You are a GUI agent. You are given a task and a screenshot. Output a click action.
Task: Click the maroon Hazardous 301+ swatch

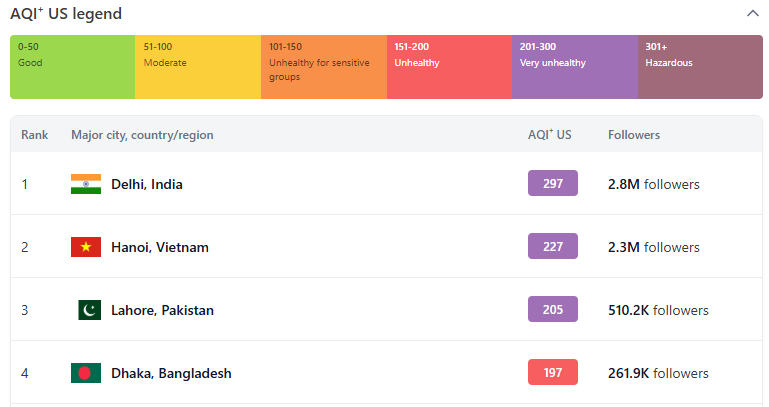(700, 67)
